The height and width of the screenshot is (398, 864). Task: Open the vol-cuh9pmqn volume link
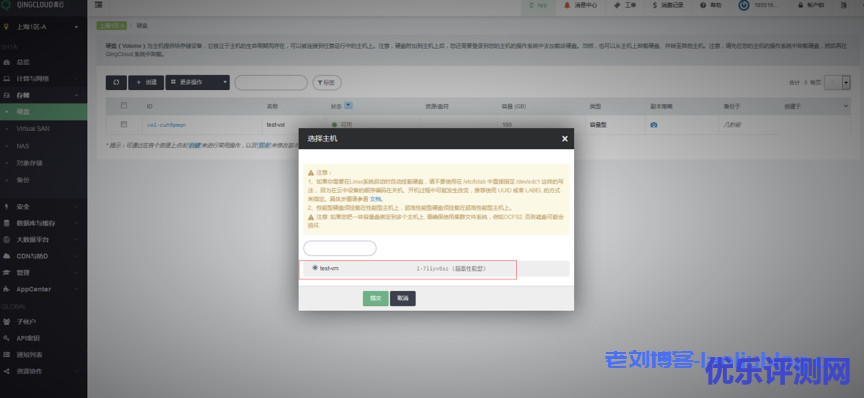tap(166, 125)
